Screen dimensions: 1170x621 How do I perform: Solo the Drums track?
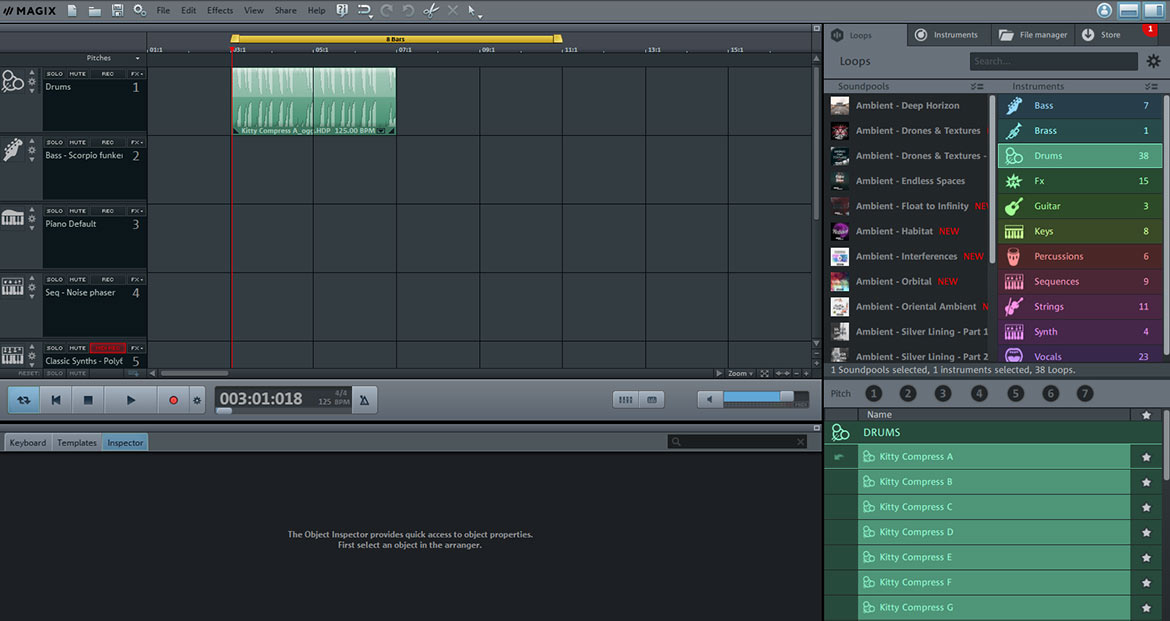click(55, 73)
